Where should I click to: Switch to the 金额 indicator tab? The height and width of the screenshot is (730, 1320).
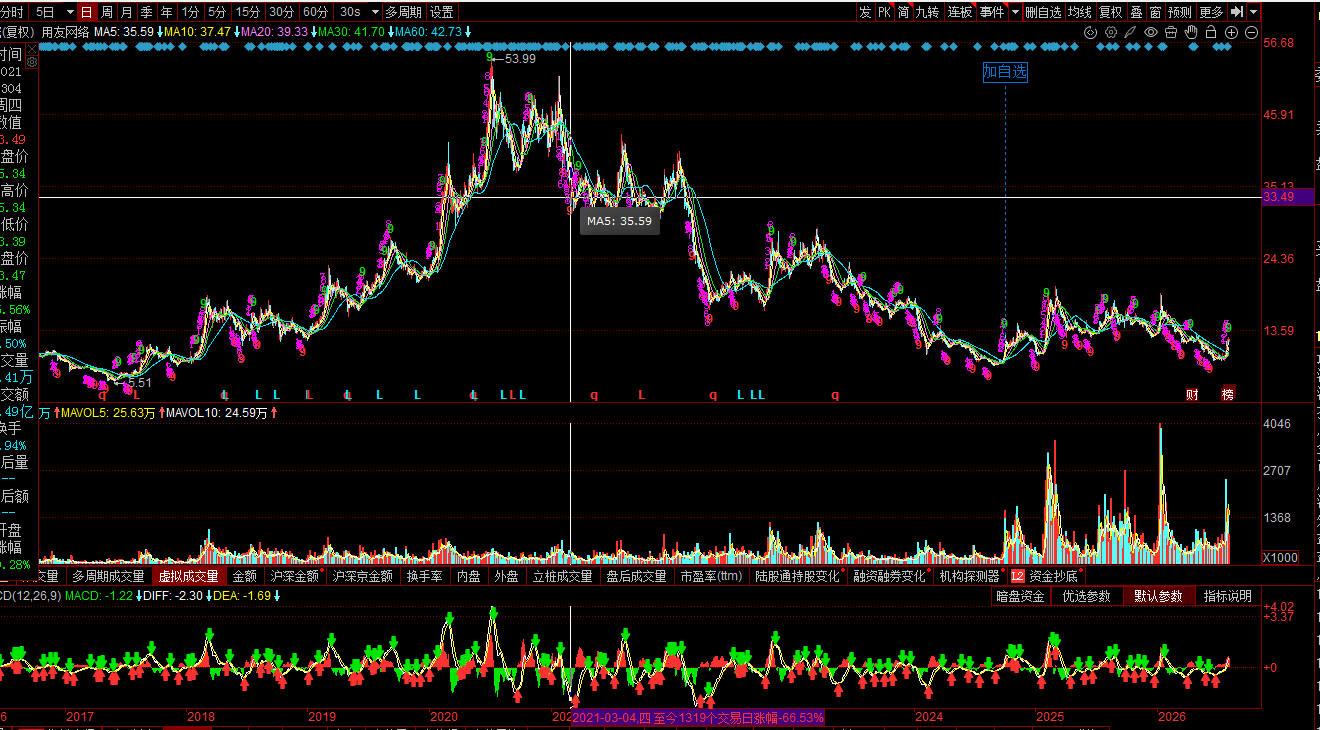(245, 576)
